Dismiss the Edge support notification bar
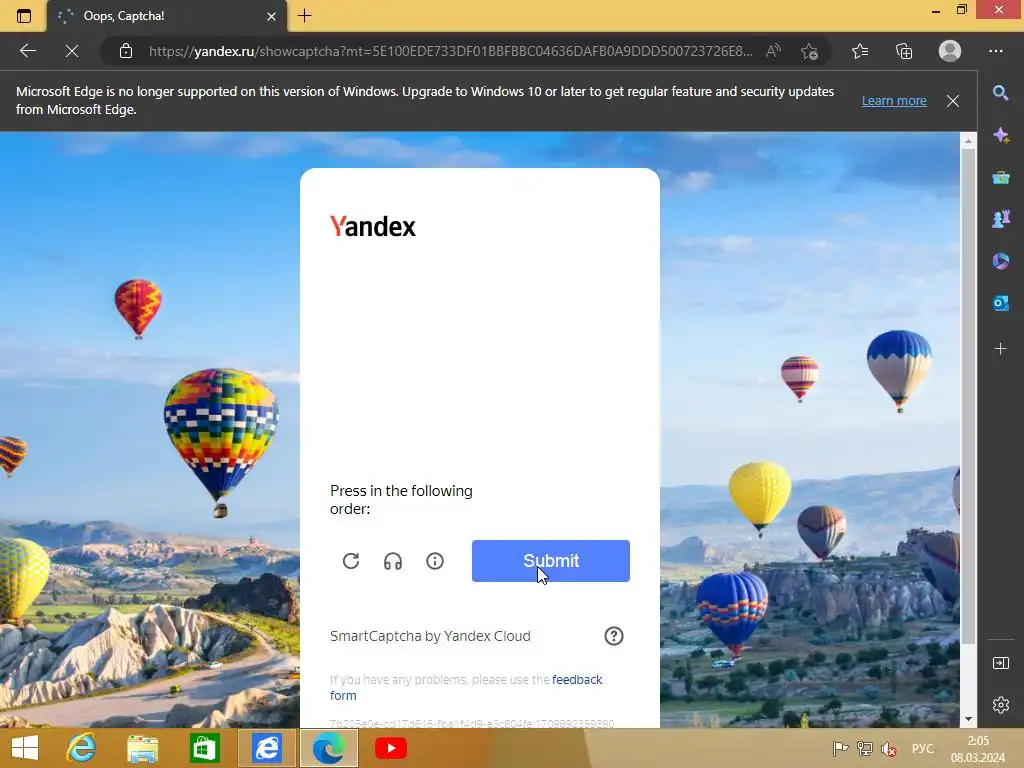The image size is (1024, 768). pyautogui.click(x=953, y=101)
